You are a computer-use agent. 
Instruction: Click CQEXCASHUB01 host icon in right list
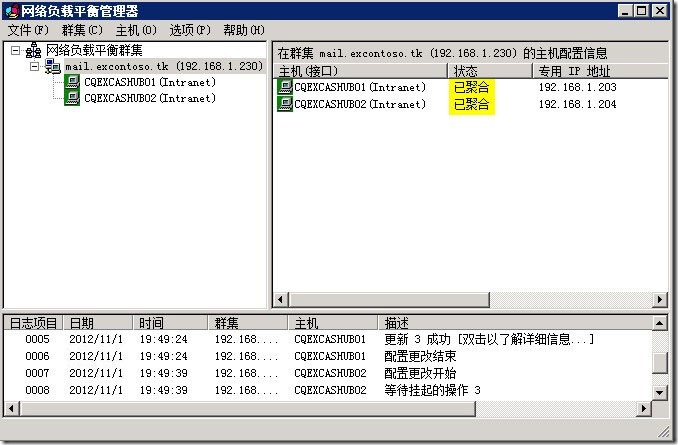285,88
